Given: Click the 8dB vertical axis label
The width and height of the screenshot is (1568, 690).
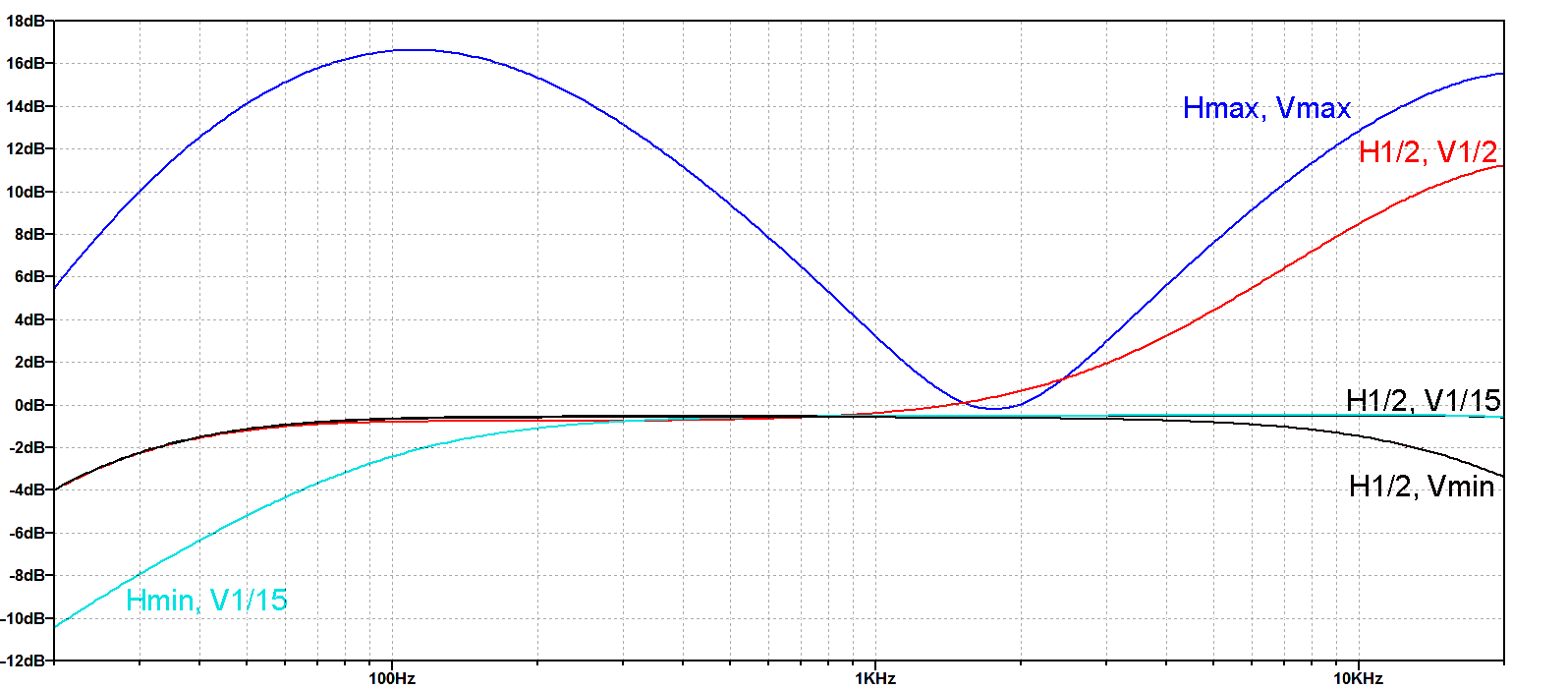Looking at the screenshot, I should click(x=28, y=234).
